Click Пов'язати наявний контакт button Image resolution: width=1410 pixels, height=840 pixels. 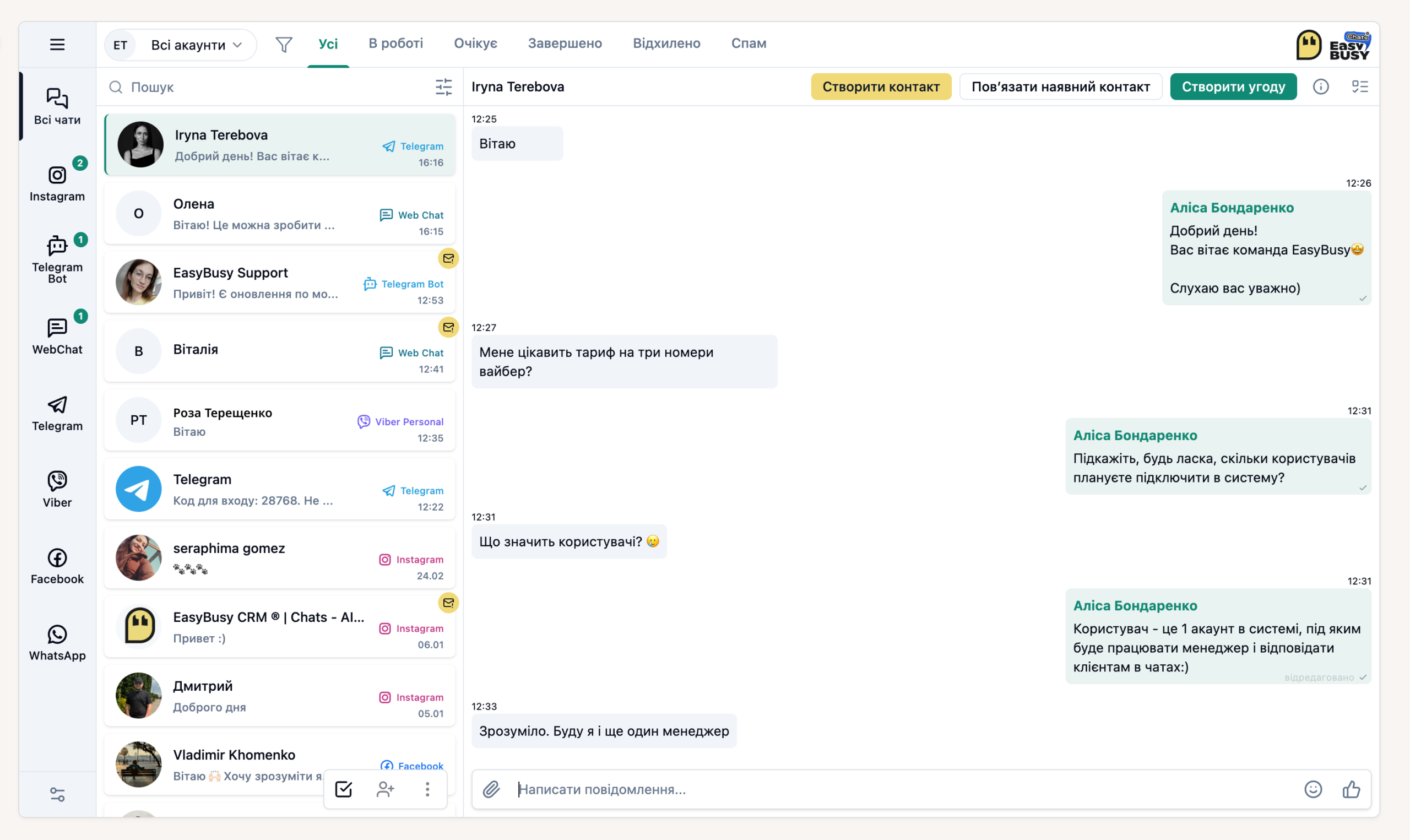point(1061,86)
